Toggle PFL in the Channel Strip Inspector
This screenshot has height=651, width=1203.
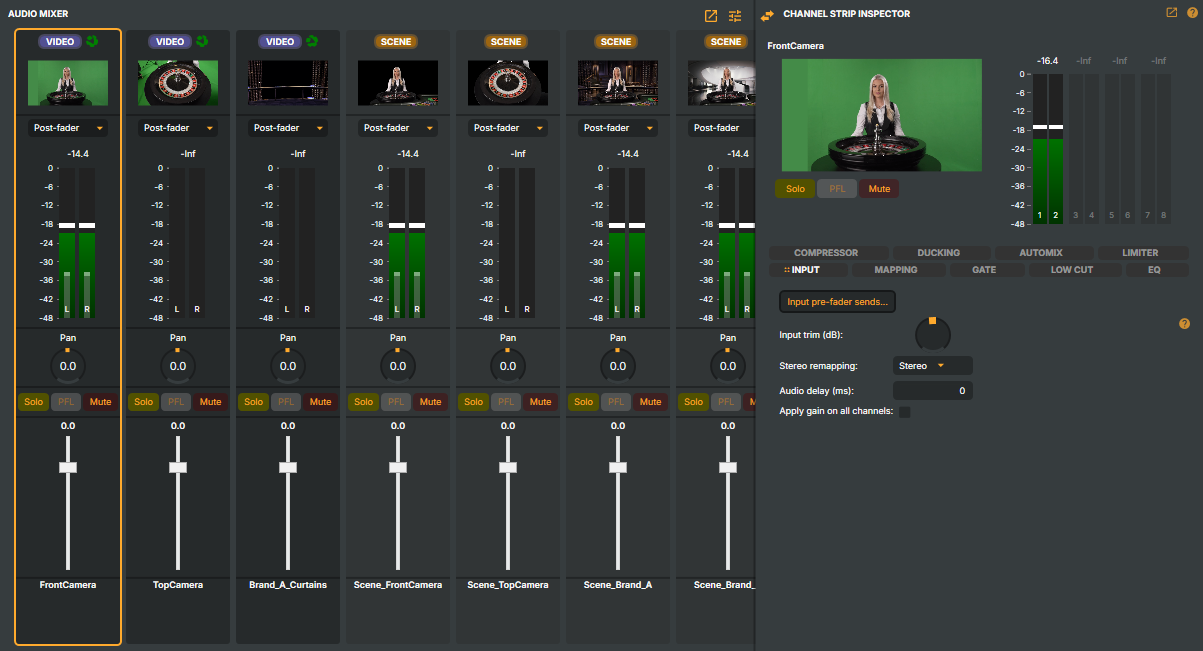837,189
